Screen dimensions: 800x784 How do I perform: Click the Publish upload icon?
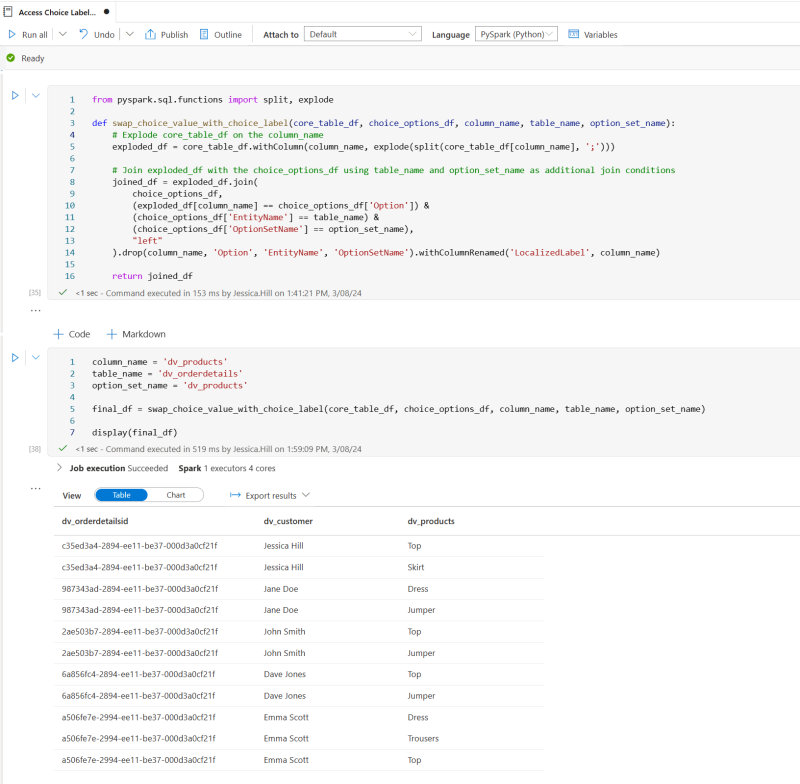(x=150, y=34)
